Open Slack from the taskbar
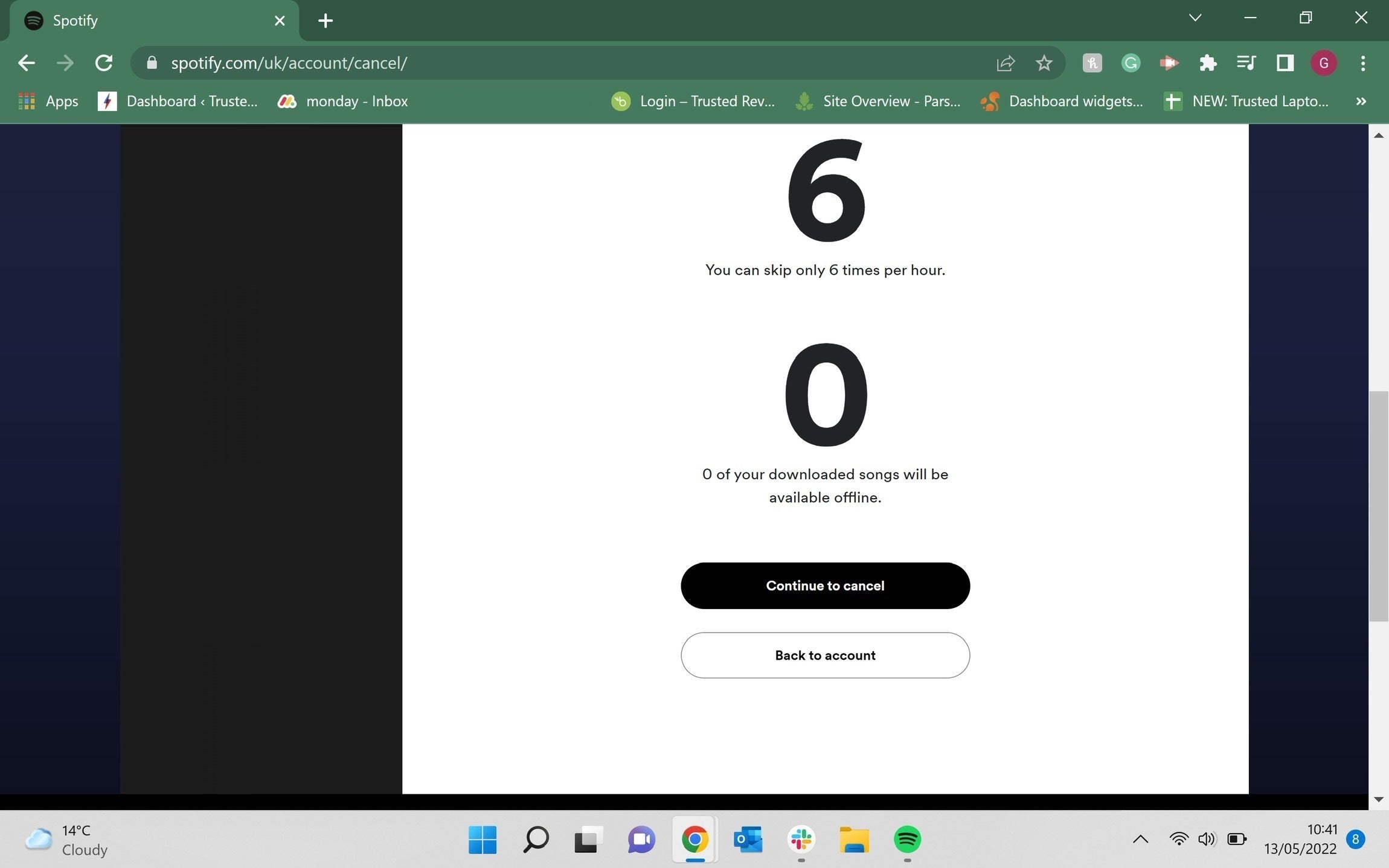This screenshot has height=868, width=1389. coord(801,839)
